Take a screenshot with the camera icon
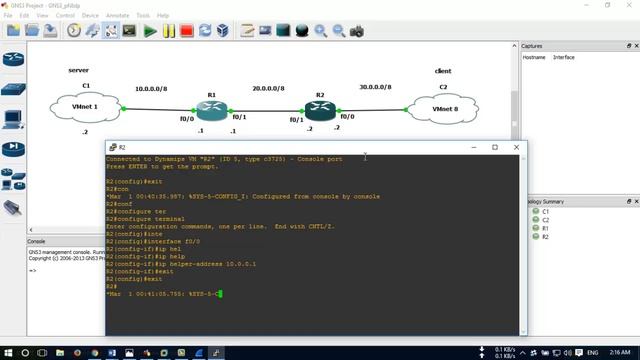The height and width of the screenshot is (360, 640). 357,31
